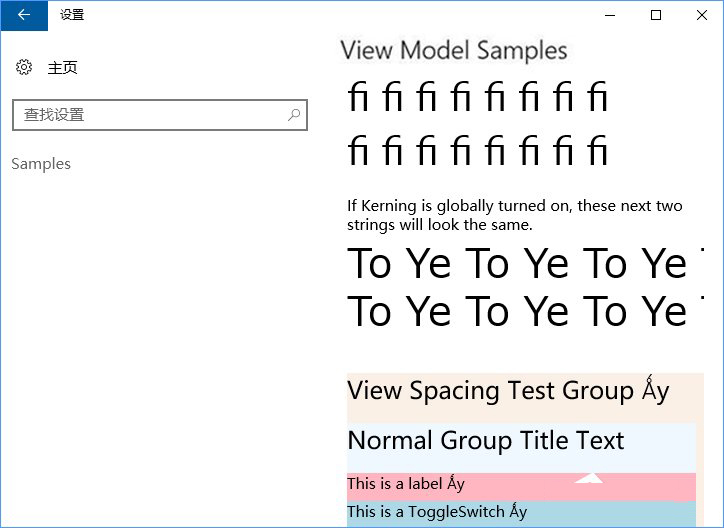This screenshot has width=724, height=528.
Task: Focus the 查找设置 search box
Action: (x=150, y=115)
